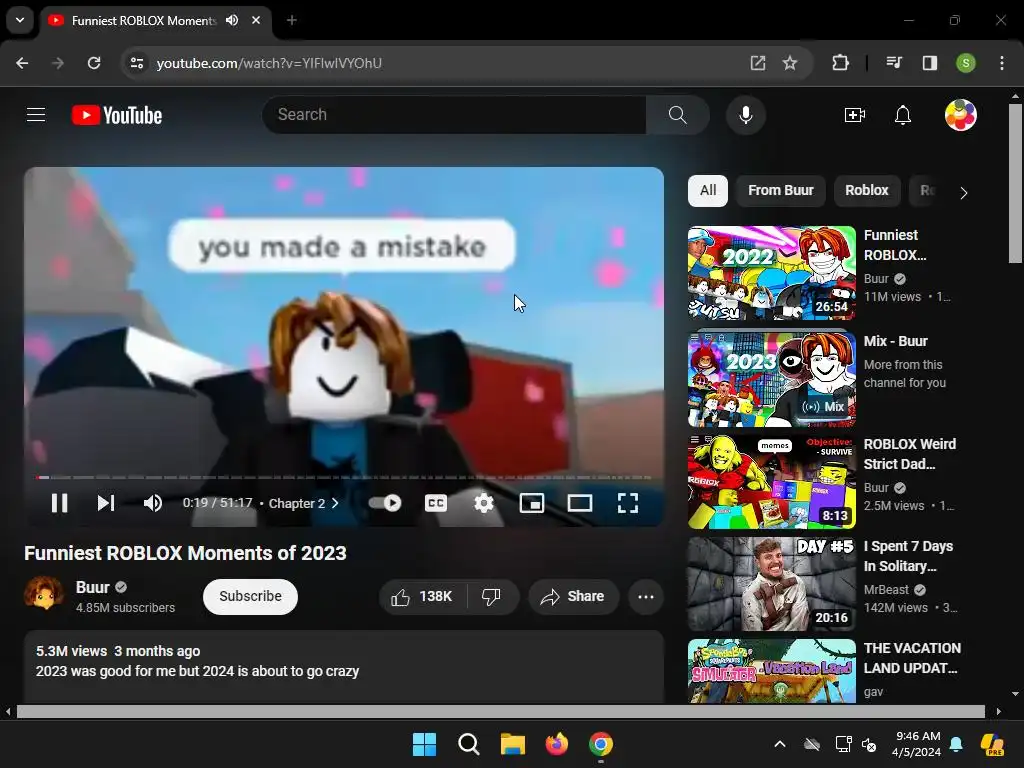View site information icon in address bar
The width and height of the screenshot is (1024, 768).
click(137, 63)
